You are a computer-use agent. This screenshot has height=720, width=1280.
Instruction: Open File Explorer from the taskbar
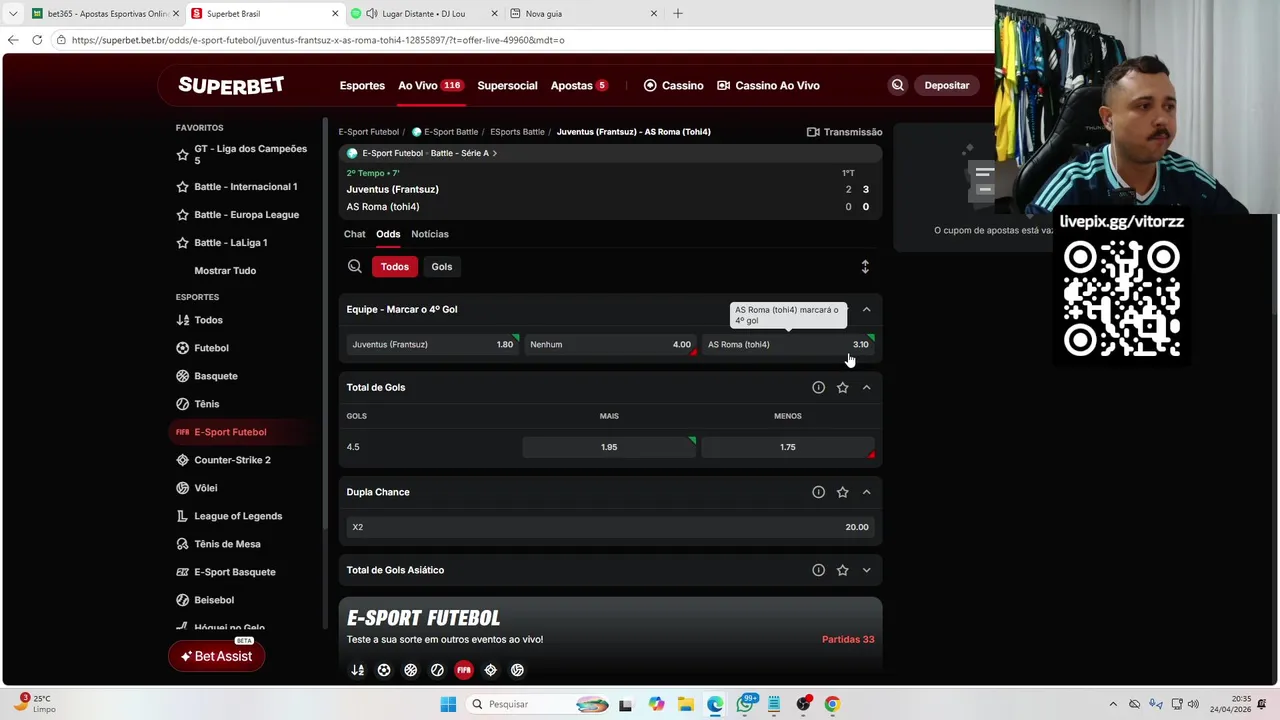pyautogui.click(x=685, y=704)
